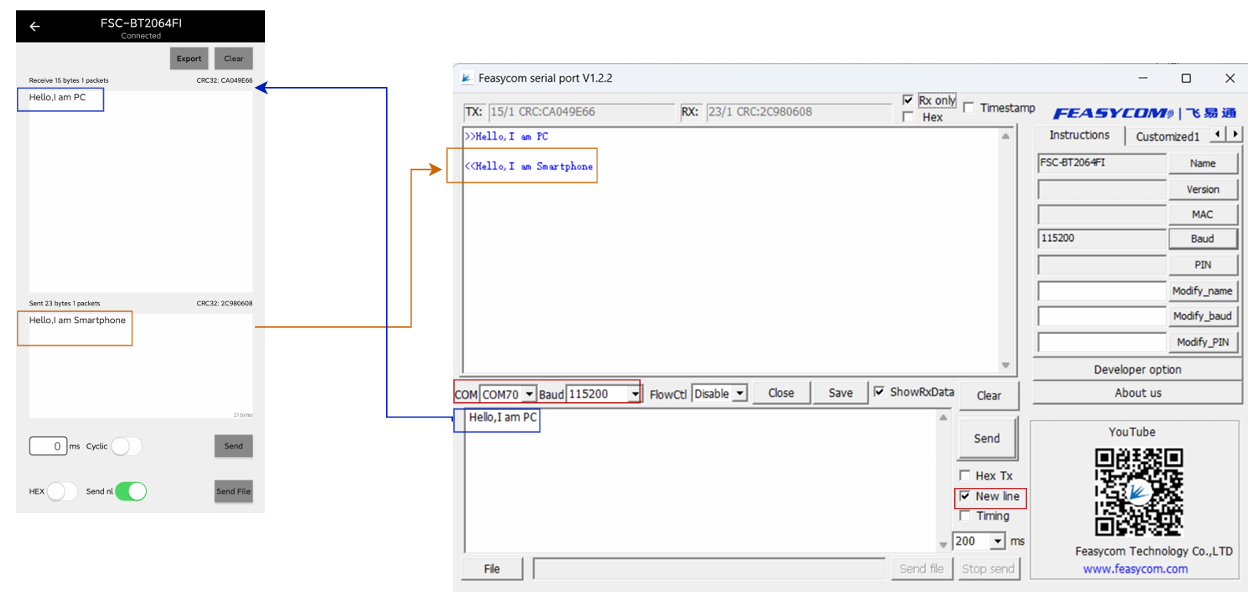Uncheck the New line checkbox
Screen dimensions: 1260x605
click(965, 496)
